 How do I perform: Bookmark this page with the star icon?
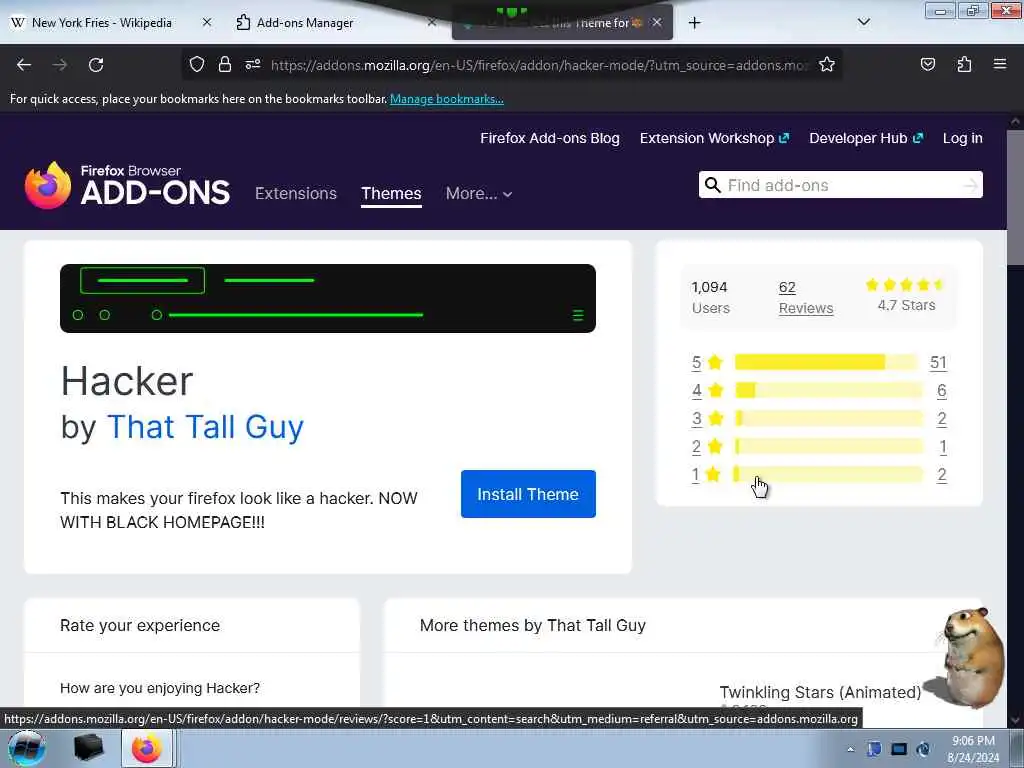[x=827, y=64]
